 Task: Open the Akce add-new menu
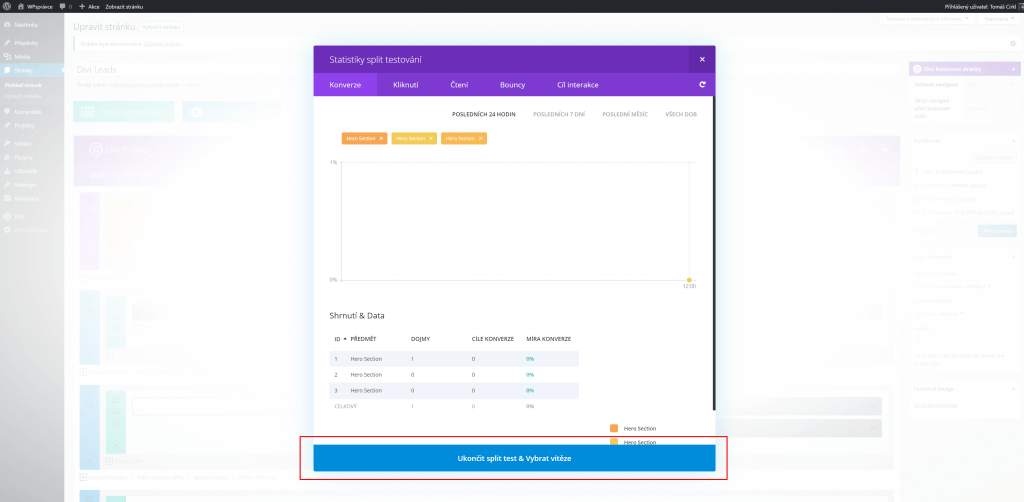pyautogui.click(x=89, y=6)
